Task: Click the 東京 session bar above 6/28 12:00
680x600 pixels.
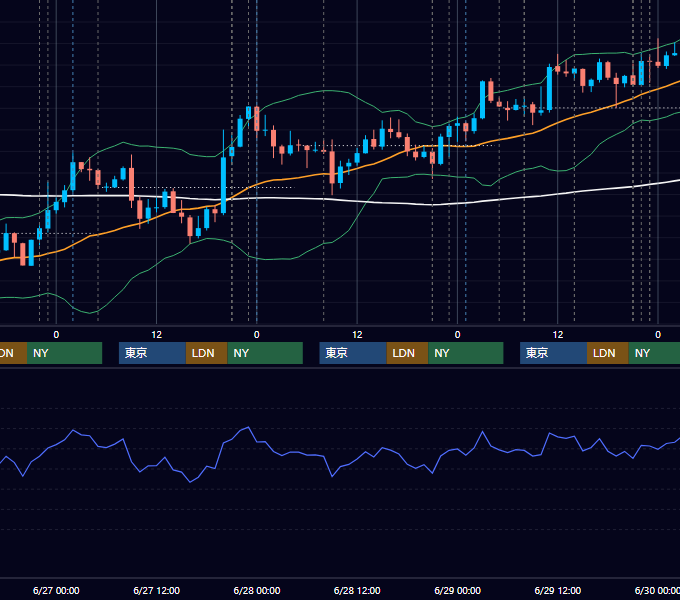Action: pyautogui.click(x=353, y=353)
